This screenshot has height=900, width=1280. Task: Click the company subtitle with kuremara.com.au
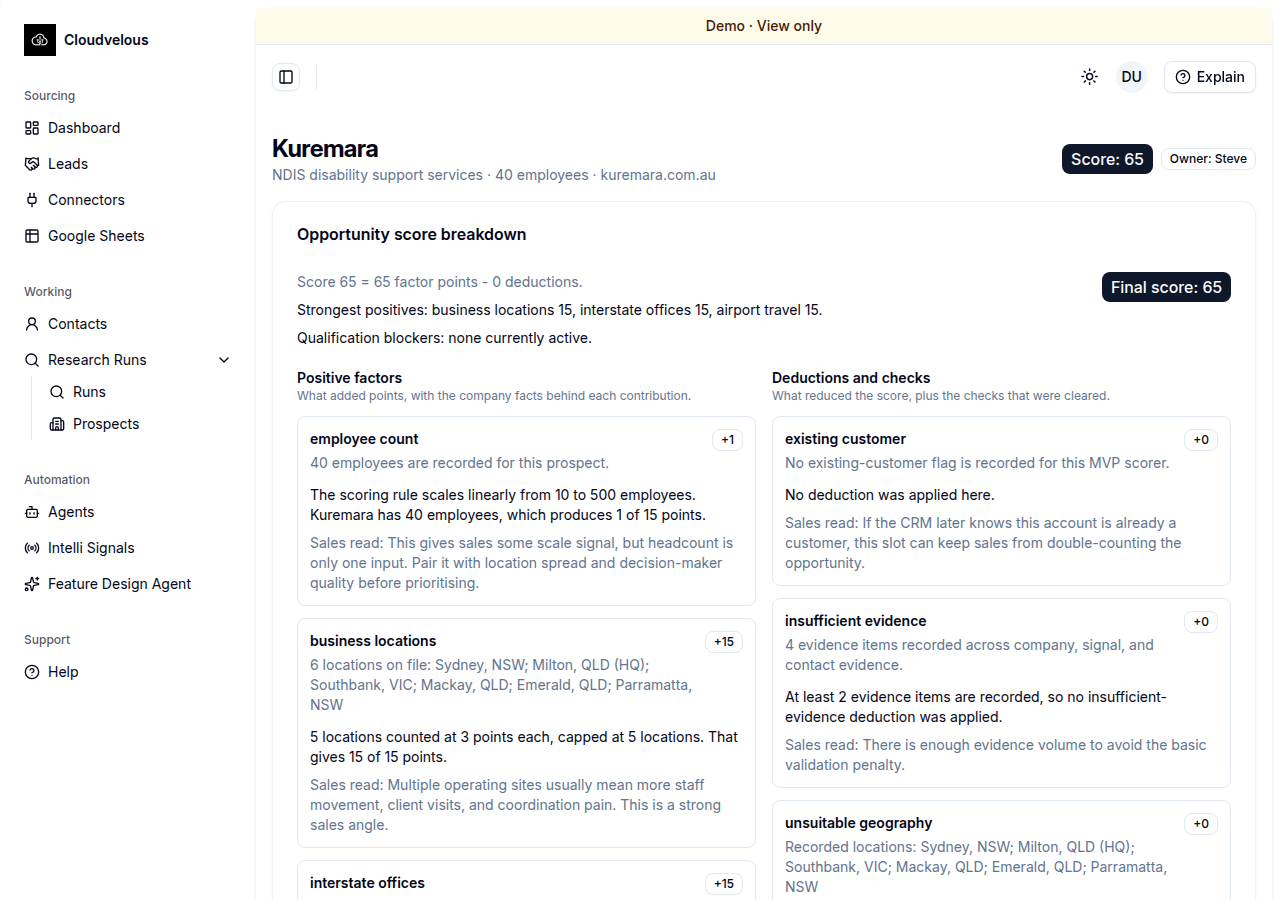[494, 175]
